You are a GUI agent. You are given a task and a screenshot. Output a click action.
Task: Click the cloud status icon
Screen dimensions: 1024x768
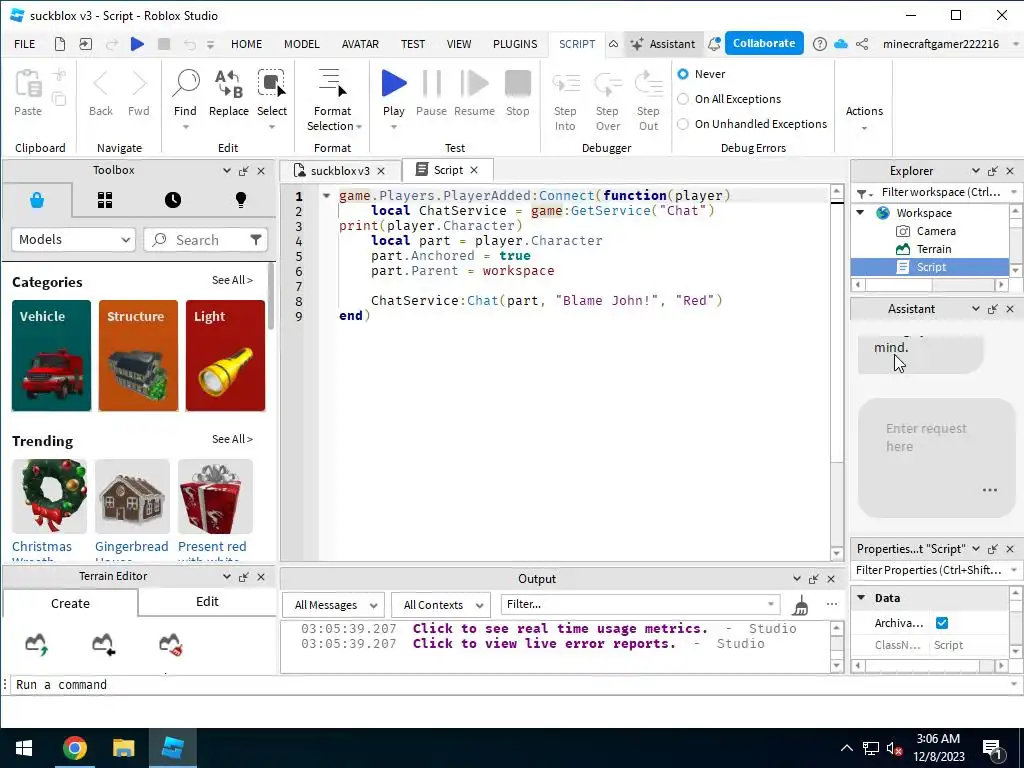coord(841,44)
